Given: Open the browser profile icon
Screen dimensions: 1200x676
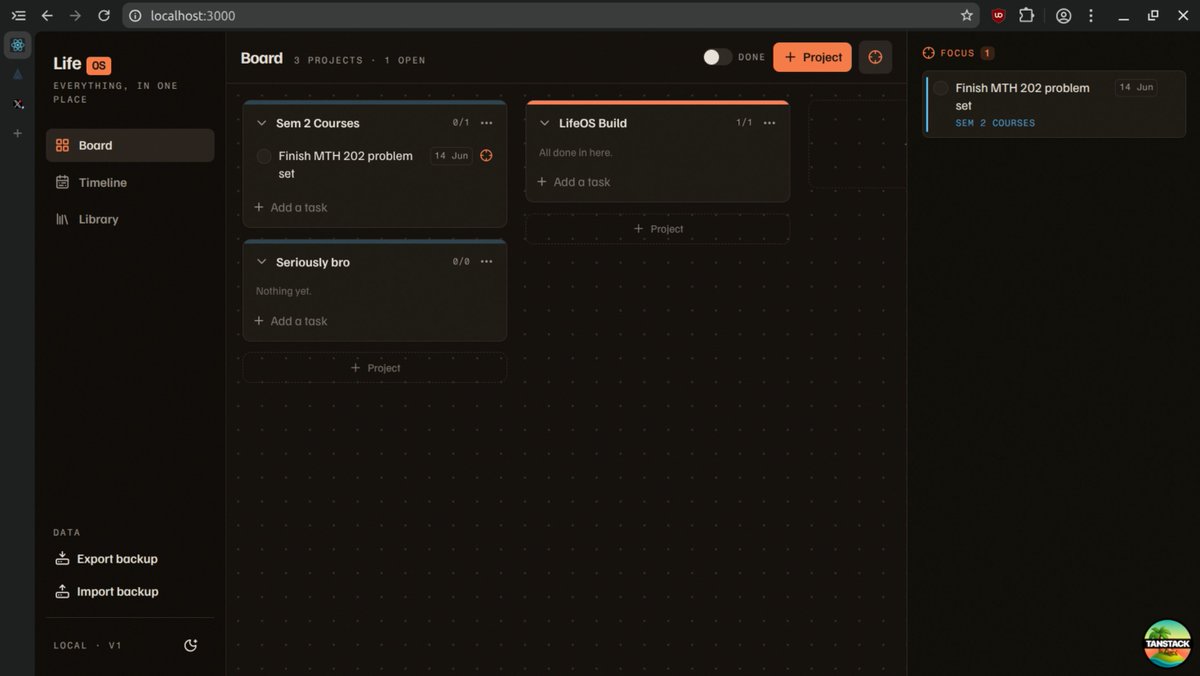Looking at the screenshot, I should click(x=1063, y=15).
